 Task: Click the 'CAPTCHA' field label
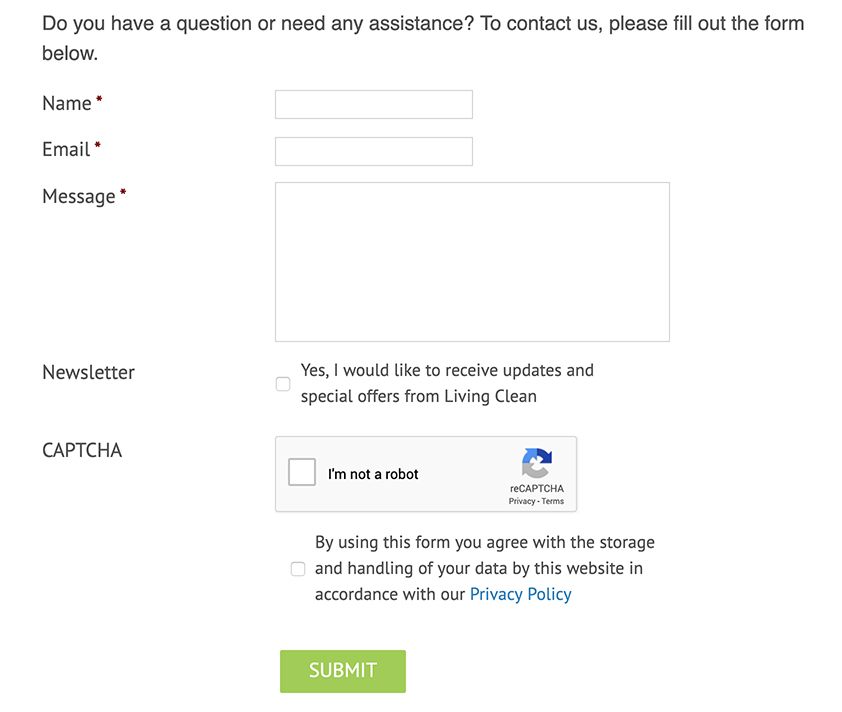pos(82,450)
